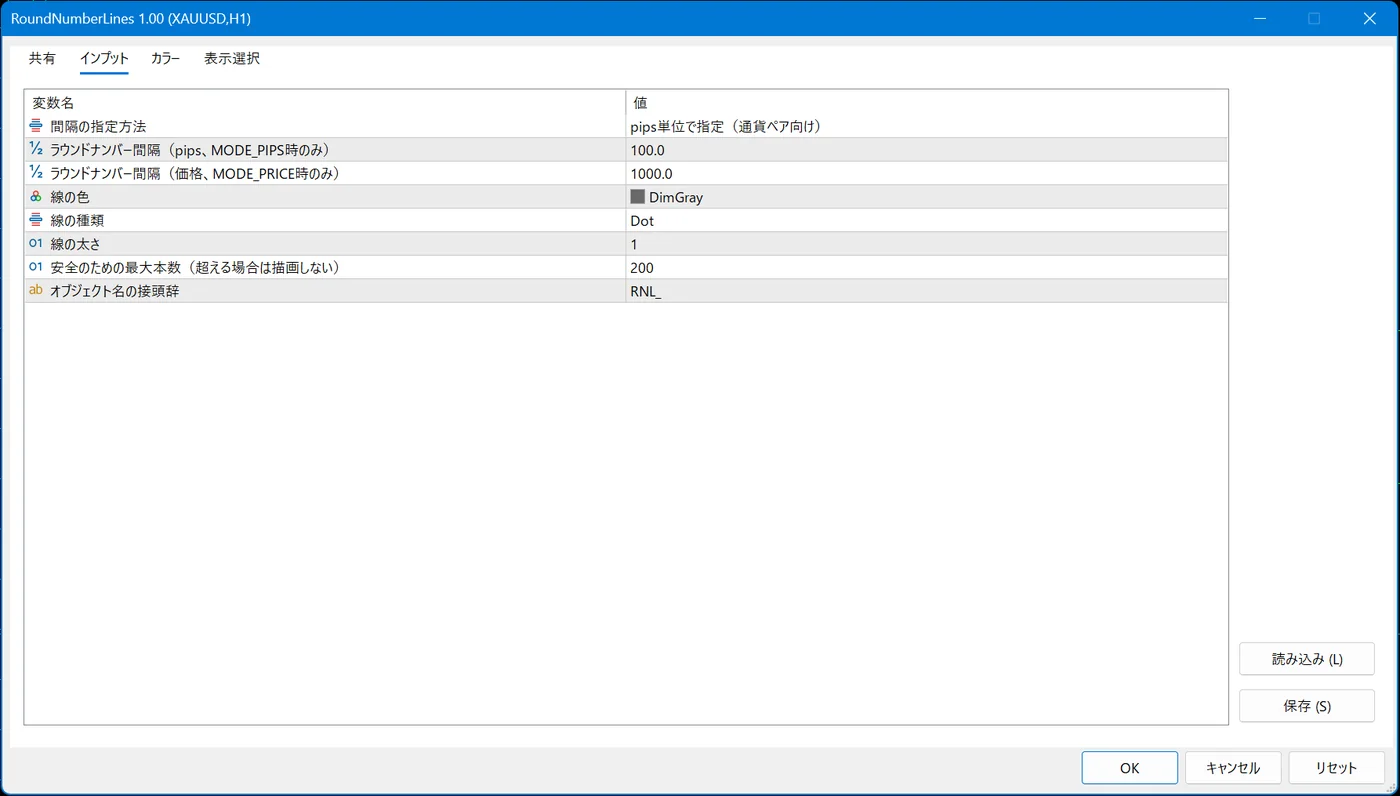Click the 保存 (S) button
Image resolution: width=1400 pixels, height=796 pixels.
[1307, 706]
